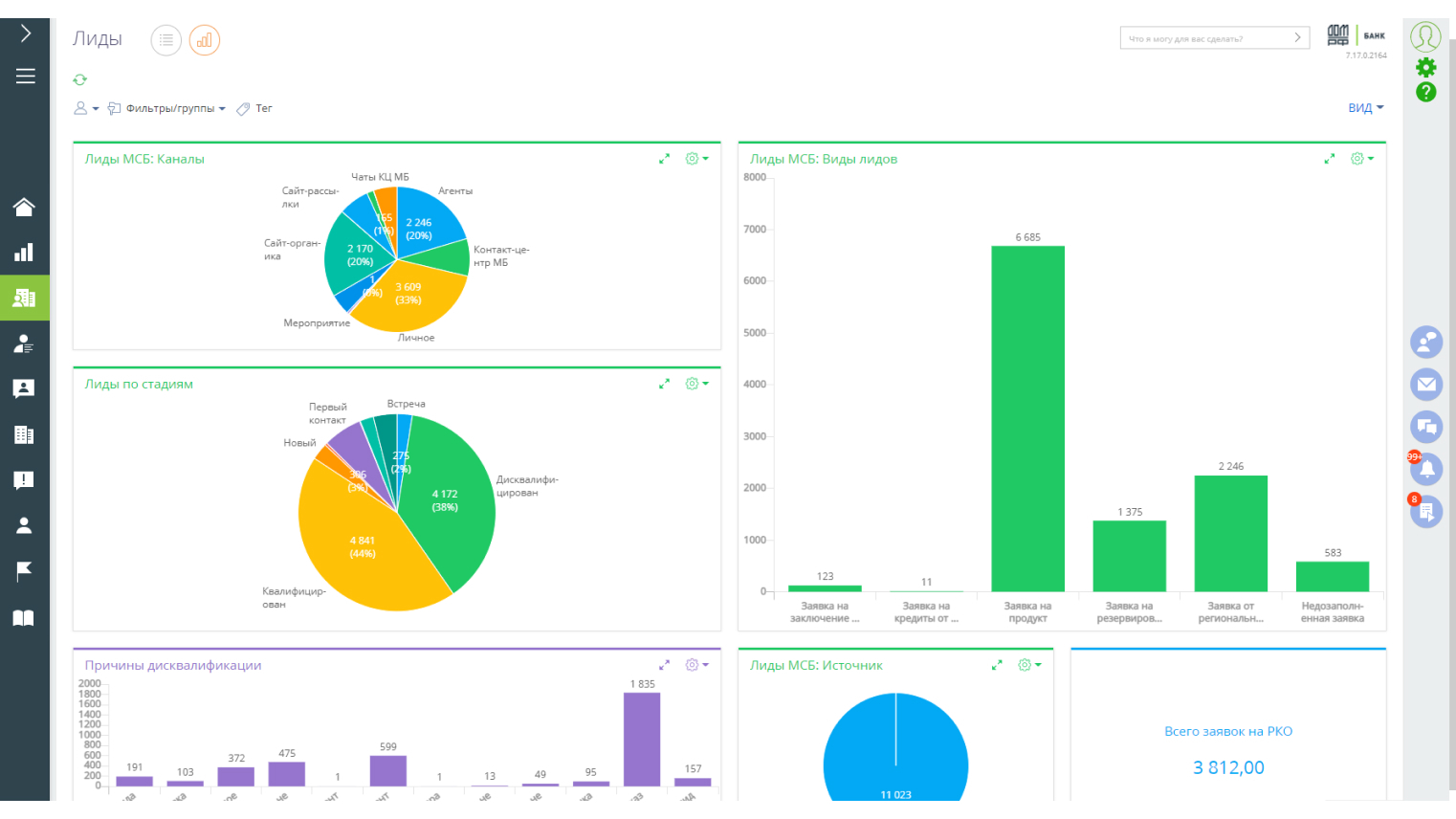Open the Всего заявок на РКО indicator

click(x=1228, y=731)
